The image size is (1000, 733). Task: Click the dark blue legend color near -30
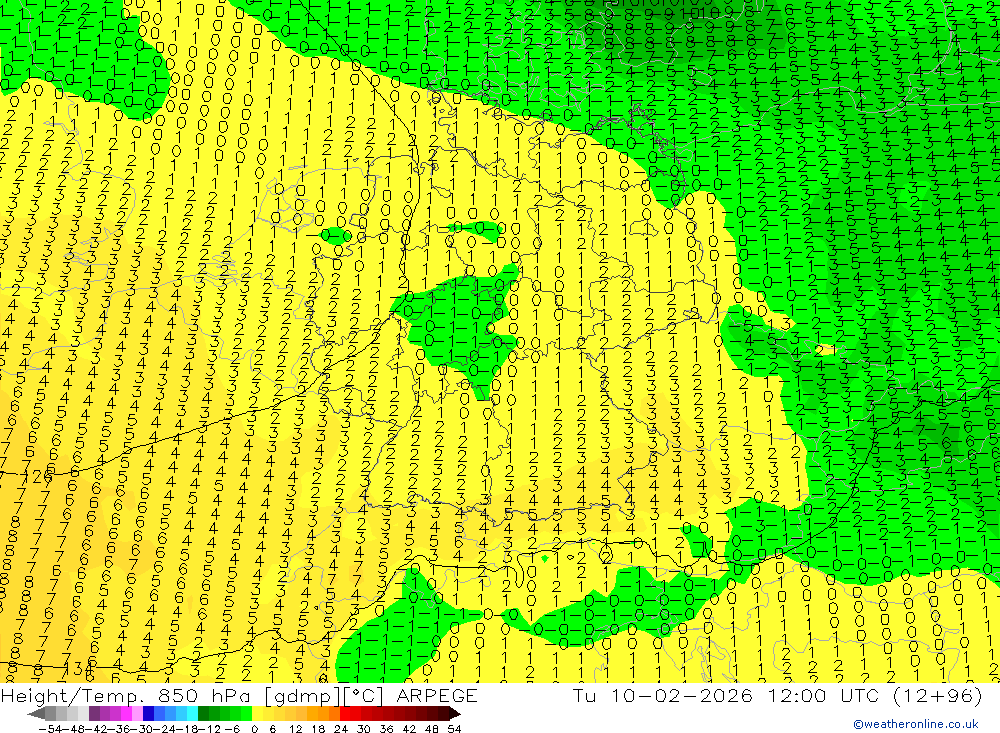pyautogui.click(x=148, y=713)
